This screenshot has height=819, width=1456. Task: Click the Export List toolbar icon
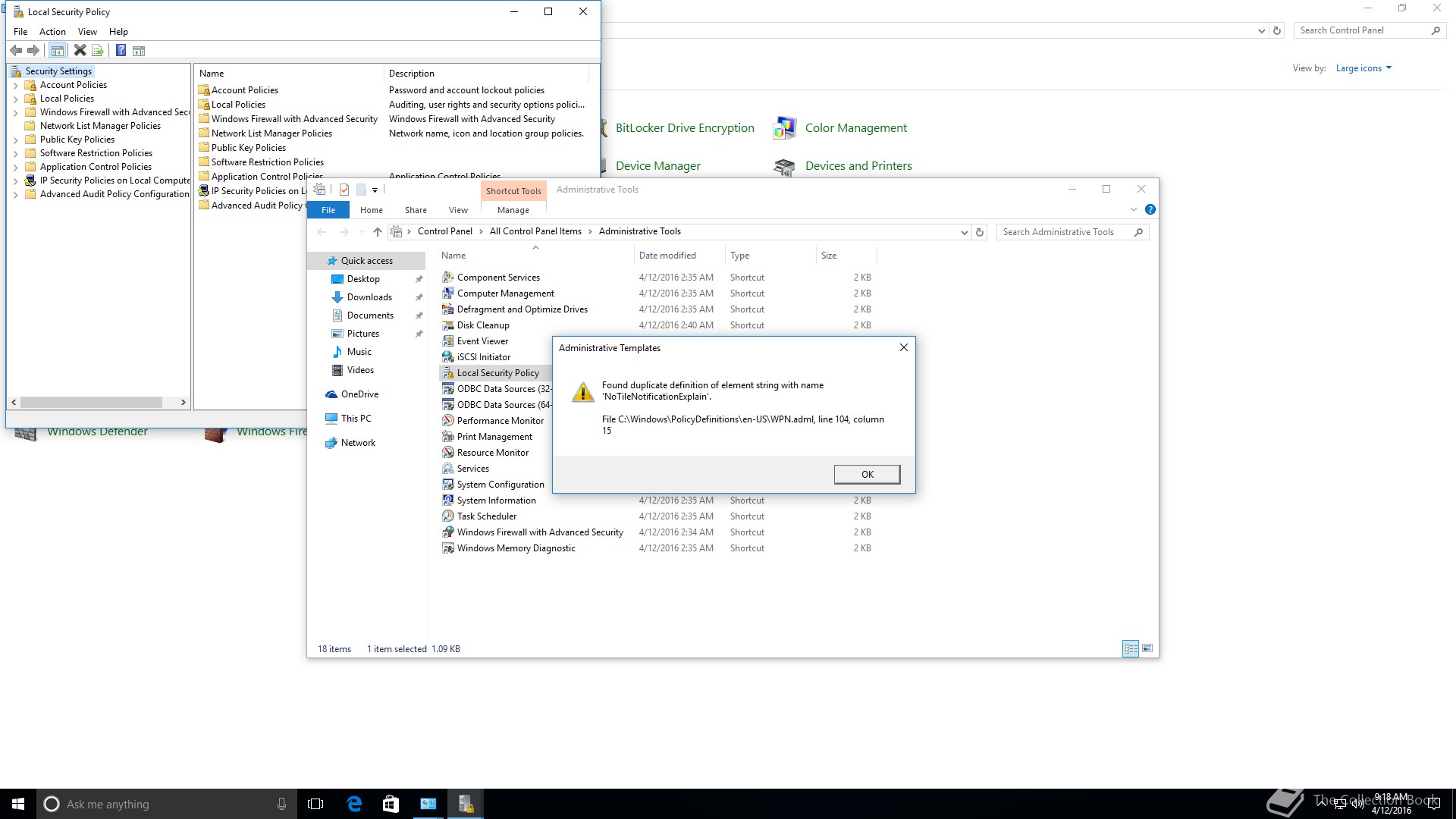(98, 51)
